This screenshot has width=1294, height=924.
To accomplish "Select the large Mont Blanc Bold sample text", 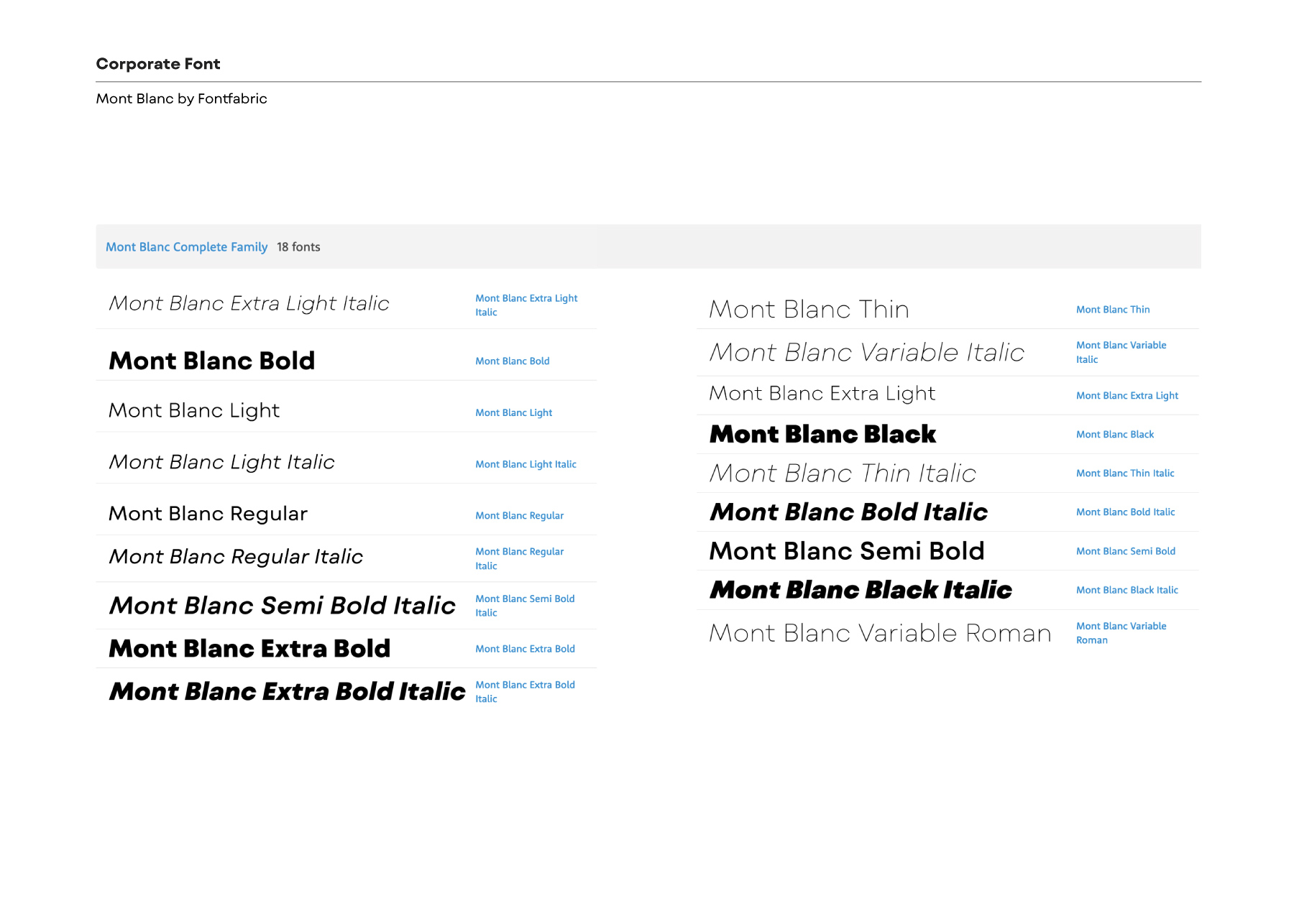I will click(x=212, y=361).
